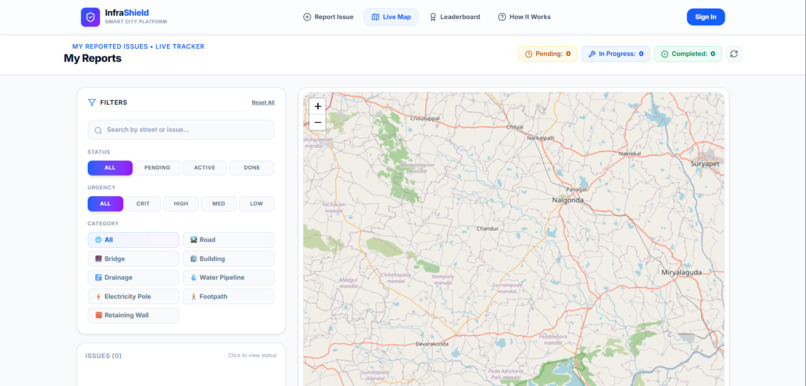Click the Choutuppal label on map
This screenshot has width=806, height=386.
click(425, 118)
